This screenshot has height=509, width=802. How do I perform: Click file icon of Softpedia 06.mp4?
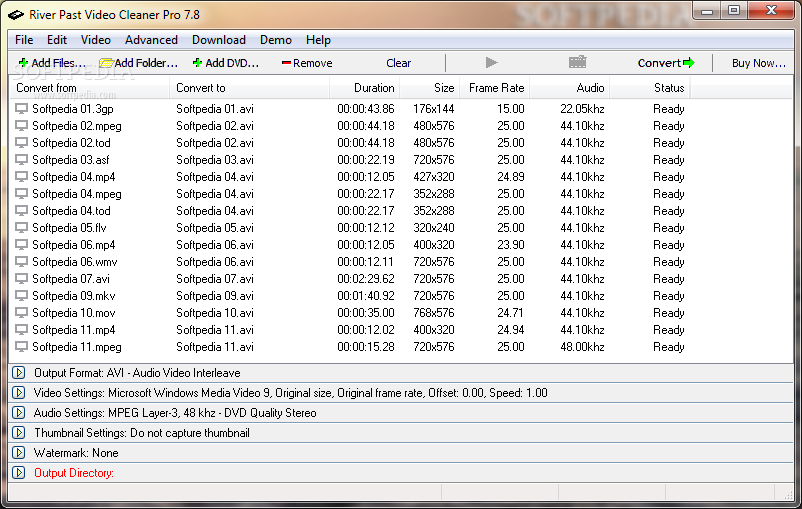coord(21,245)
